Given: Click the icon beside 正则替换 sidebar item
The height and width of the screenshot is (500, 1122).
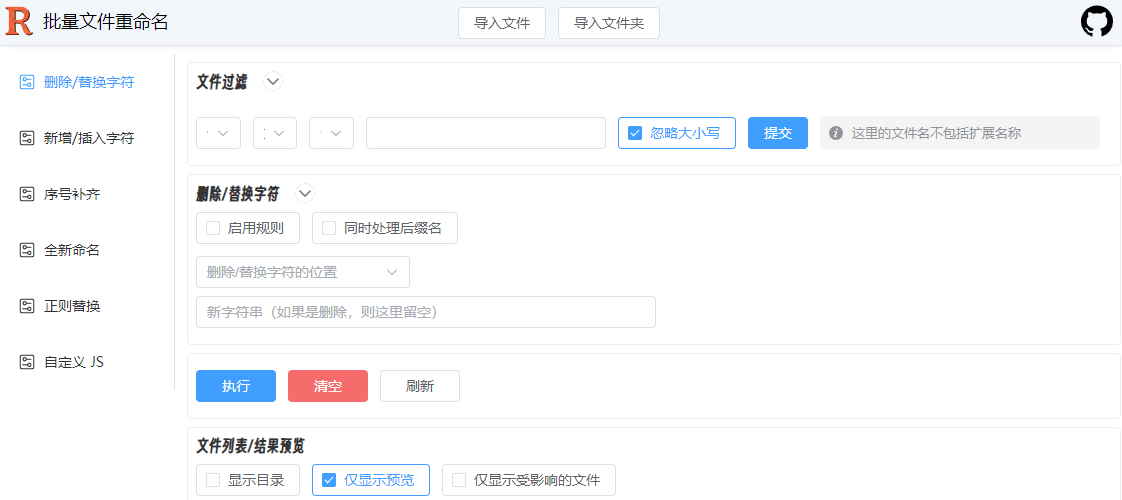Looking at the screenshot, I should [x=27, y=306].
